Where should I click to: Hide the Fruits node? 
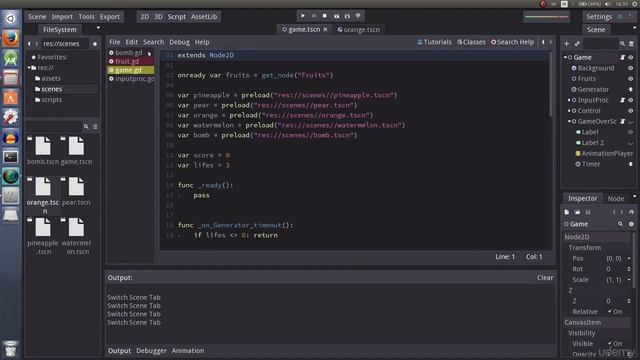click(x=631, y=79)
